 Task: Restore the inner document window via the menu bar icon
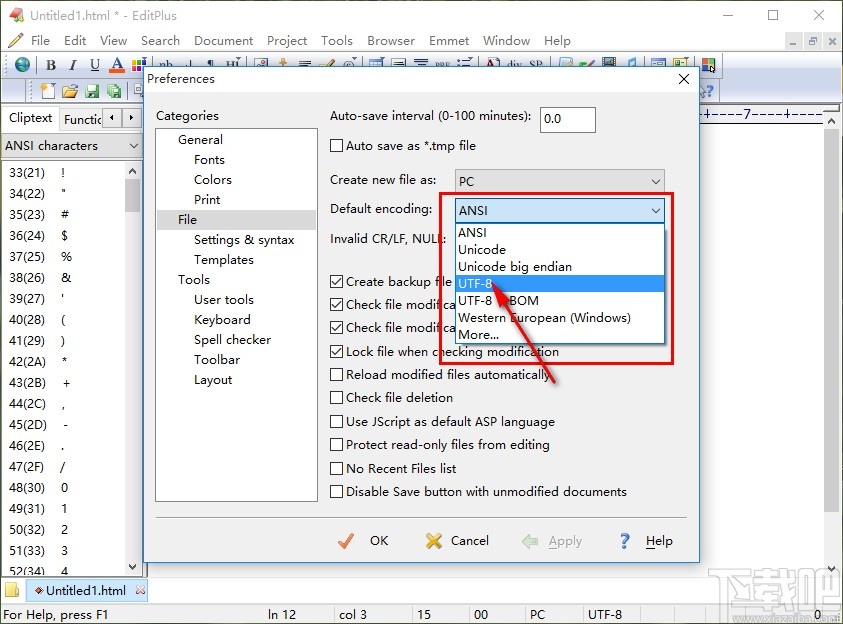point(812,41)
